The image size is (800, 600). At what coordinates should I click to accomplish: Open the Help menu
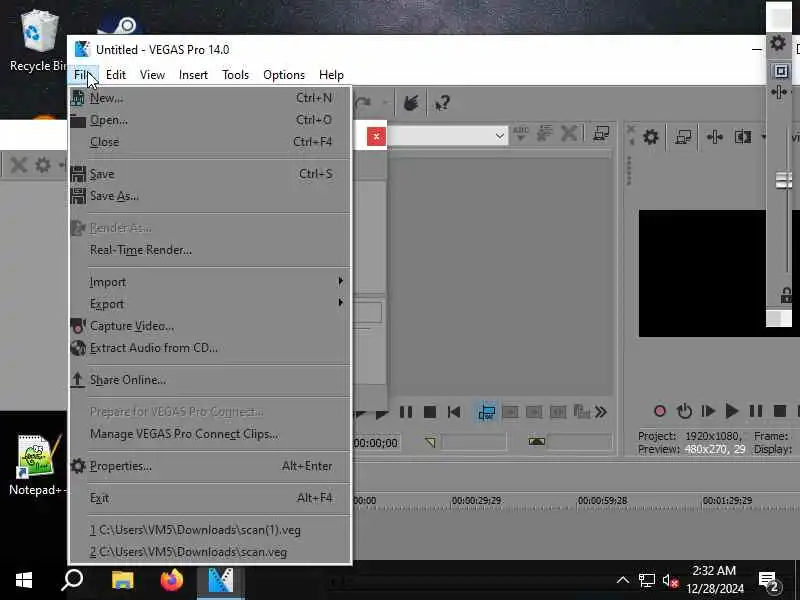[x=331, y=75]
